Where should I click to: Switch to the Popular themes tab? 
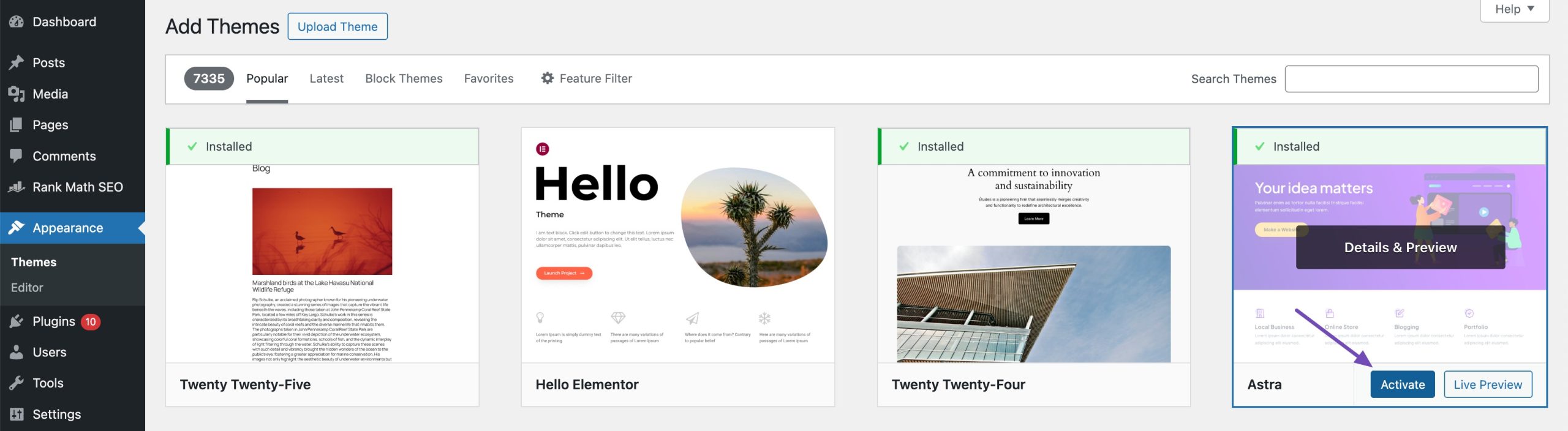pyautogui.click(x=267, y=79)
